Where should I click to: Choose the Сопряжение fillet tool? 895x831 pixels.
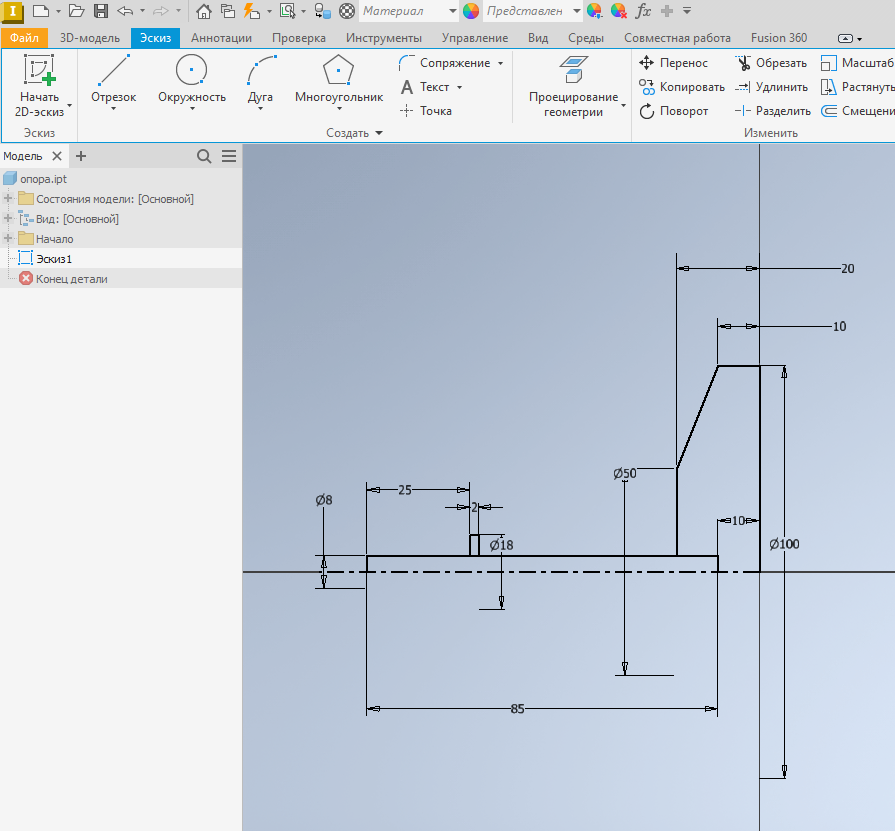445,63
